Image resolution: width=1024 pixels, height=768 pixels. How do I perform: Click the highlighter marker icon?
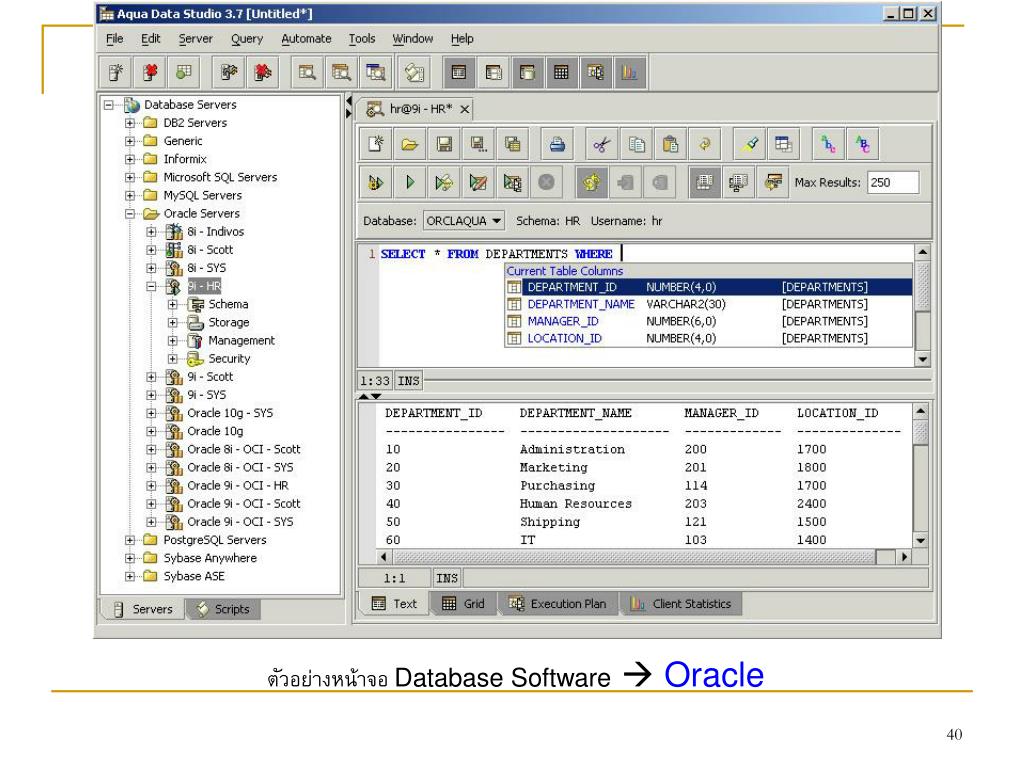click(750, 144)
